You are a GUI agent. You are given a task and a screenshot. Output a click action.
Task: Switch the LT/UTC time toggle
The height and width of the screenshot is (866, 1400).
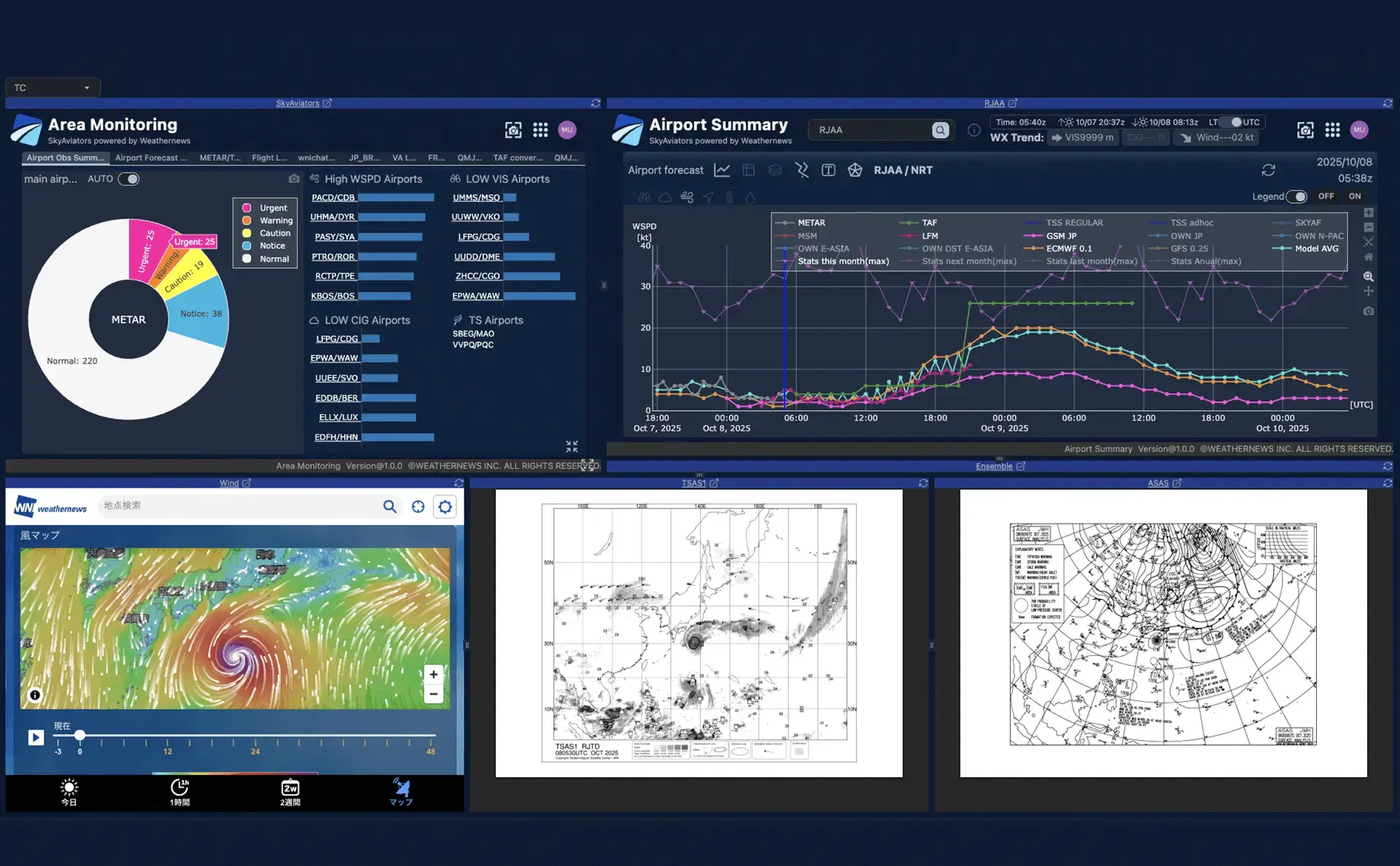click(x=1232, y=122)
